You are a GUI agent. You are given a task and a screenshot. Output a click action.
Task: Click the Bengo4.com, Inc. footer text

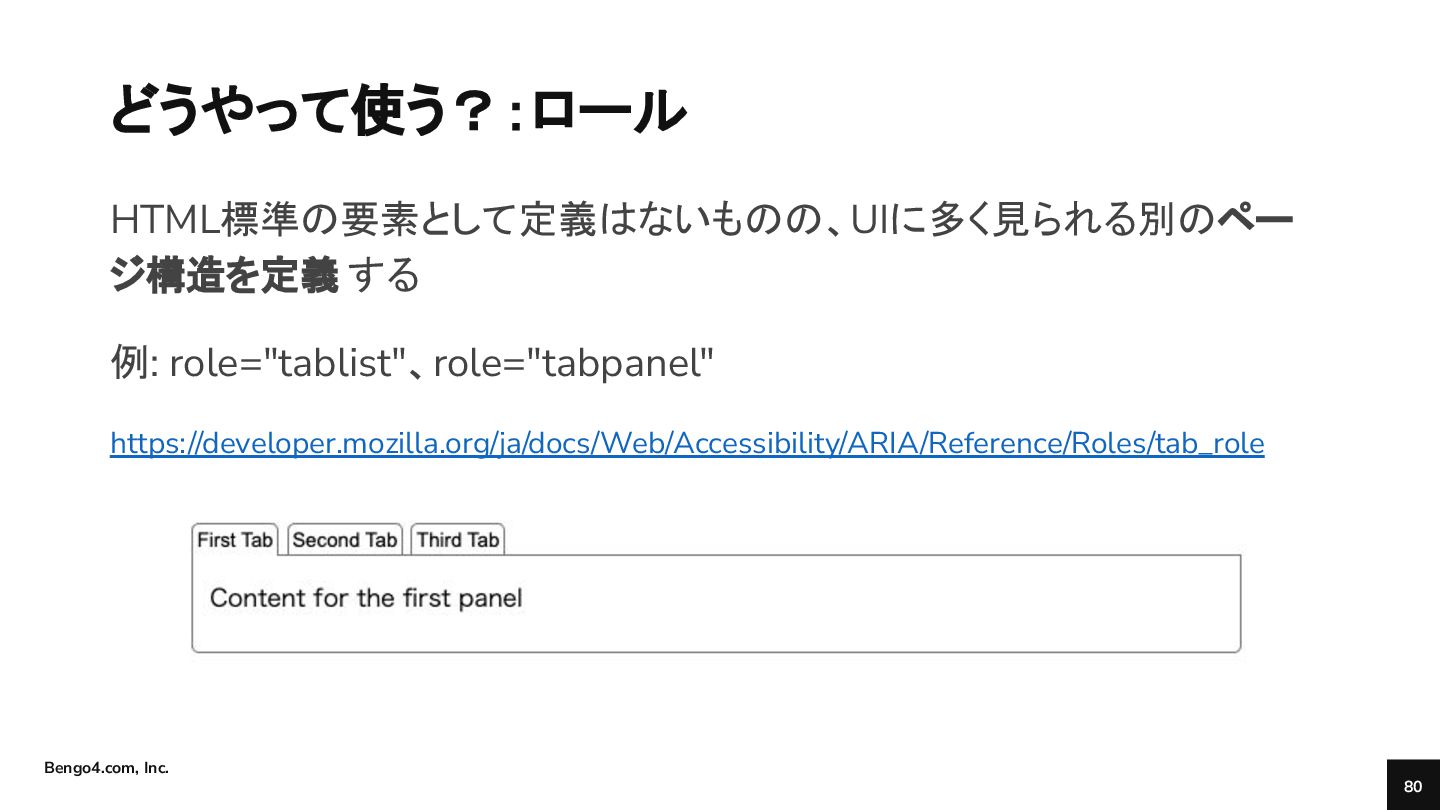(106, 768)
